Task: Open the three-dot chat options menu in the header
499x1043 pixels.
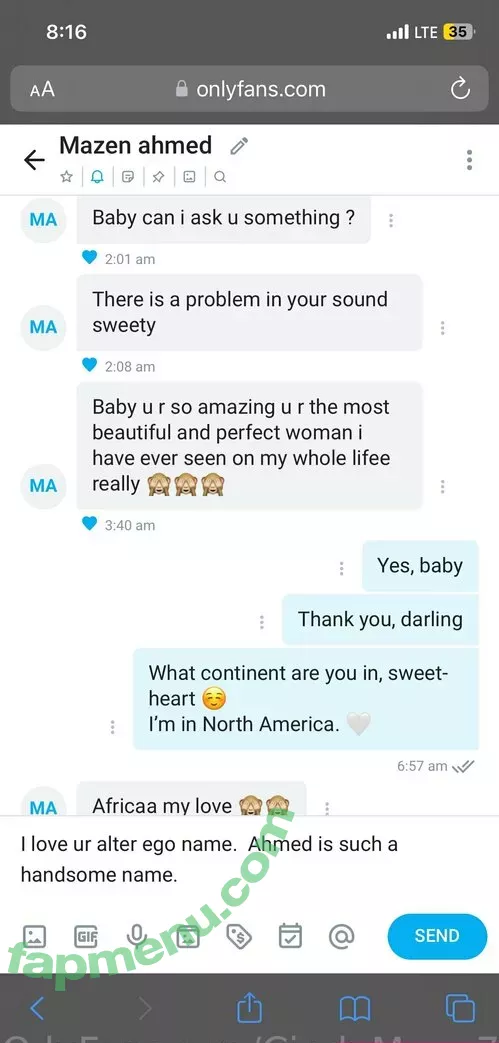Action: click(469, 160)
